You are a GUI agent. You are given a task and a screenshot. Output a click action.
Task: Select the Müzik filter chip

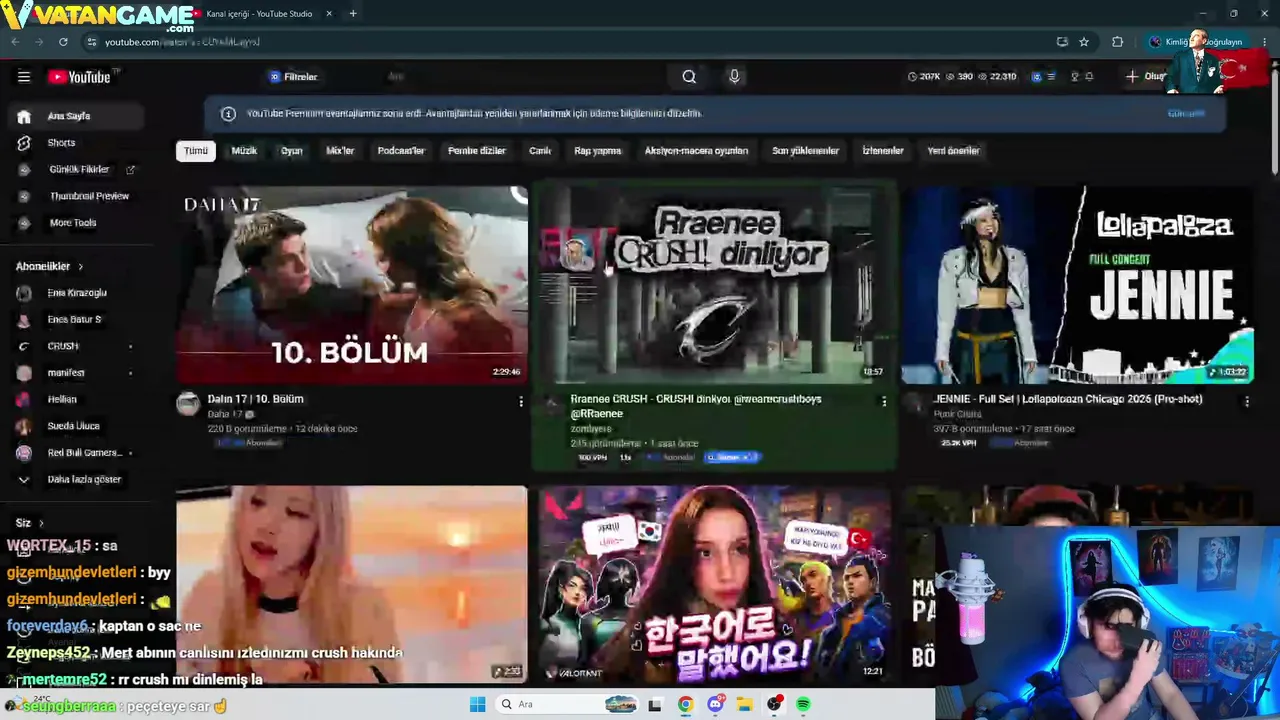click(244, 151)
